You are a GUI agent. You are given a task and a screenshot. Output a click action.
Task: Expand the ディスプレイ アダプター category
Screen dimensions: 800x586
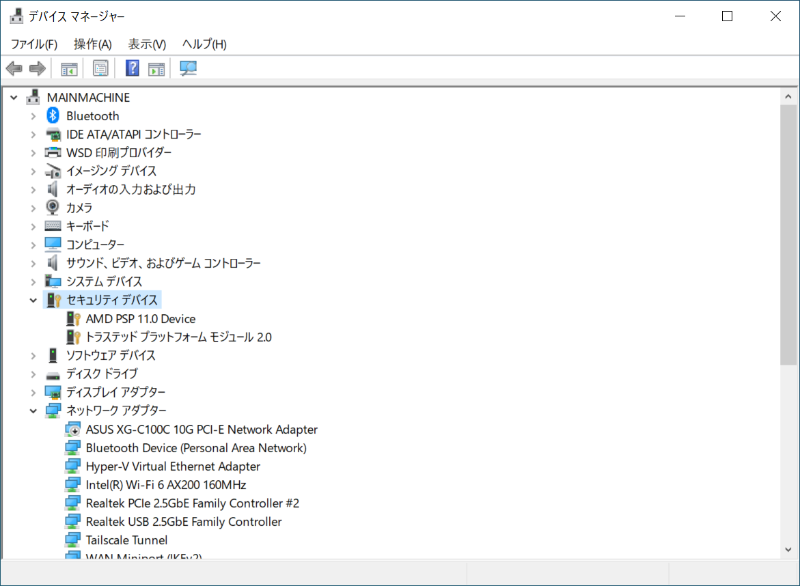point(33,392)
